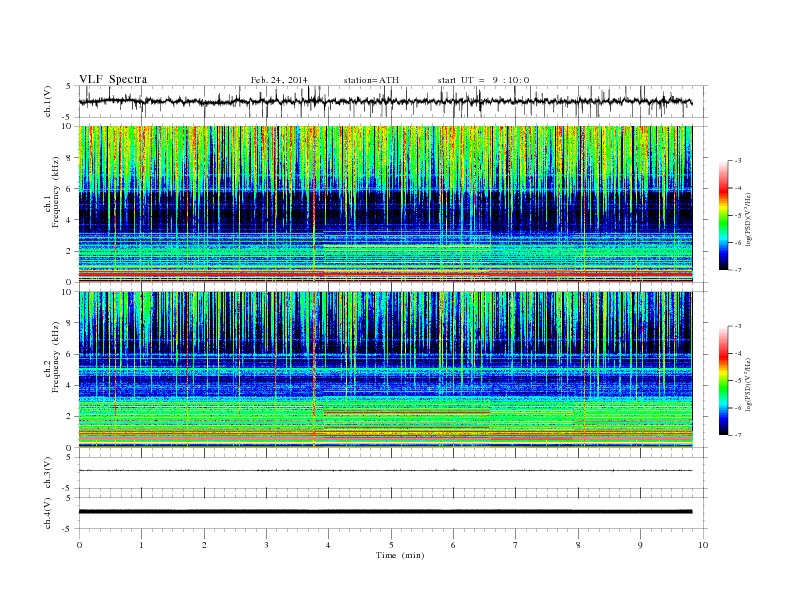
Task: Click the -7 tick on ch.2 color bar
Action: pos(738,435)
